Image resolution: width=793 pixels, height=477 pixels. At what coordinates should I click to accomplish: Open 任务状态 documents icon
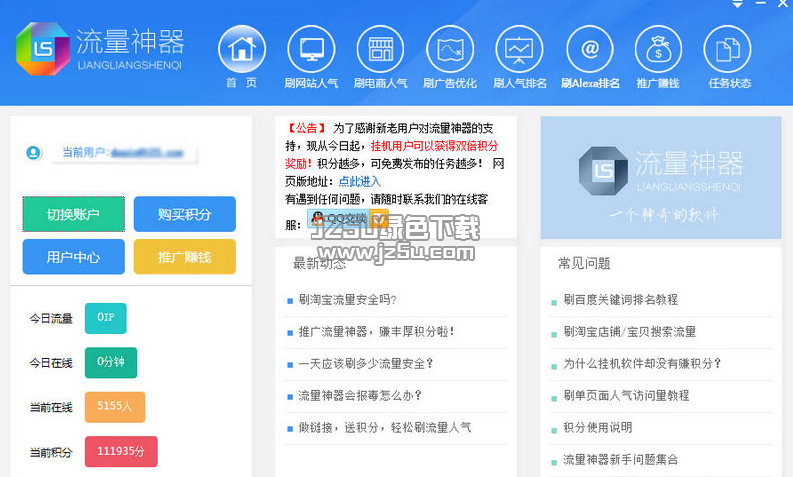(x=727, y=49)
